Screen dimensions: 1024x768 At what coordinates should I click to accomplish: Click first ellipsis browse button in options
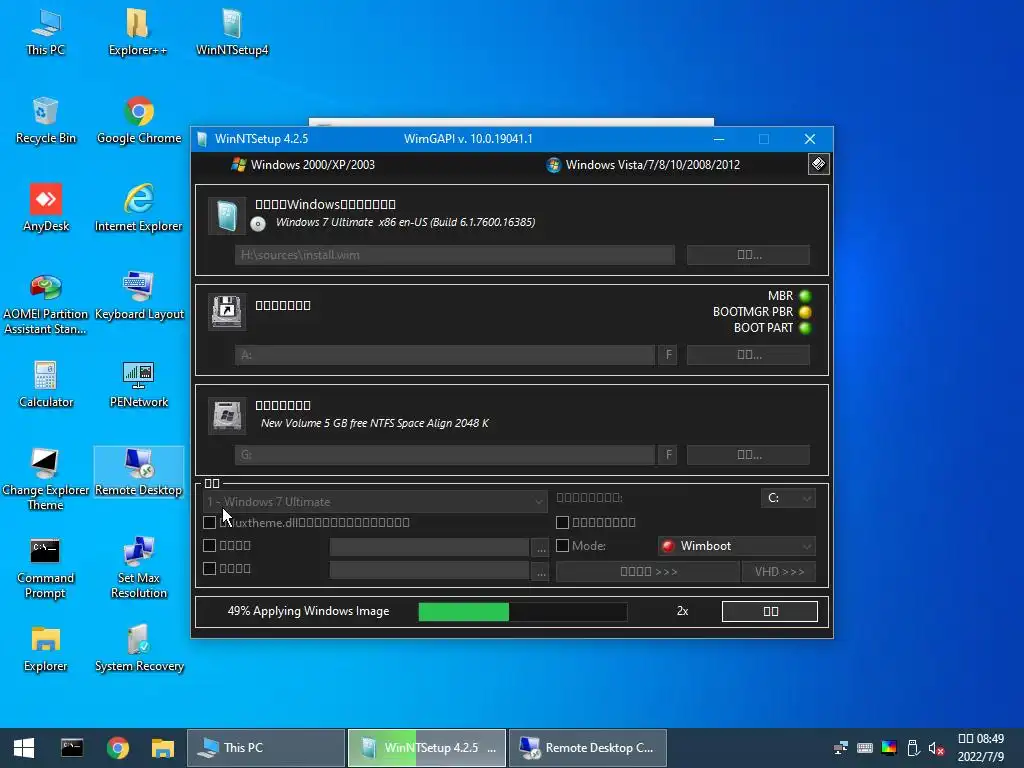pos(541,547)
